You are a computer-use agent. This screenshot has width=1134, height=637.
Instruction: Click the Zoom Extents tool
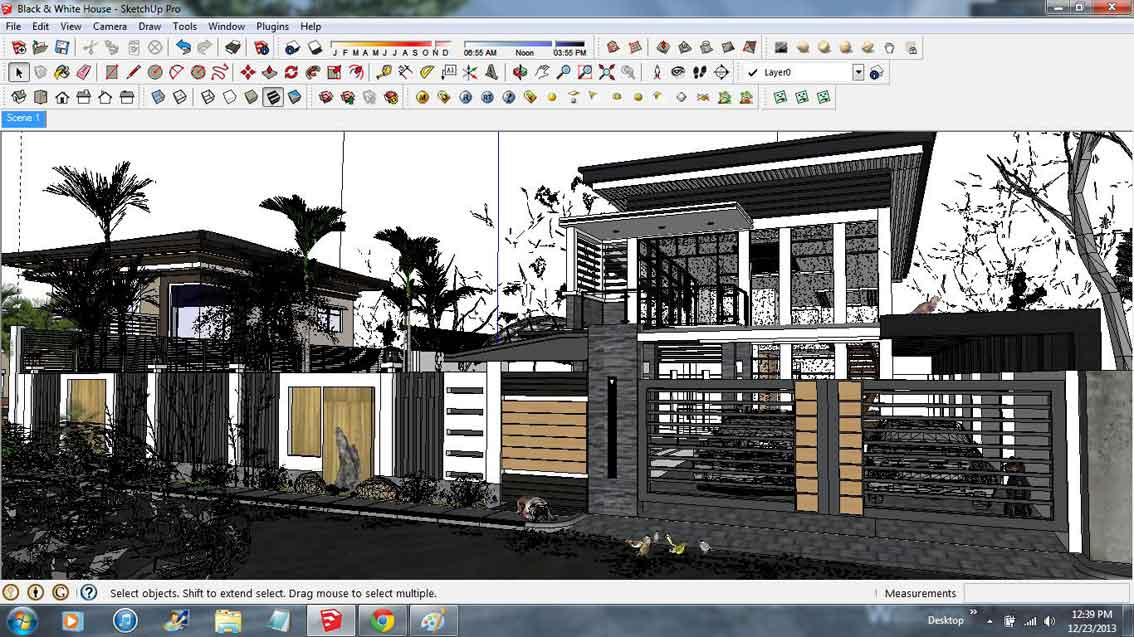[x=607, y=72]
